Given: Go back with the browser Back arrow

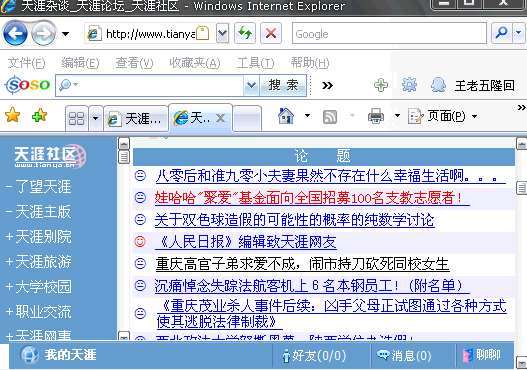Looking at the screenshot, I should (x=15, y=33).
